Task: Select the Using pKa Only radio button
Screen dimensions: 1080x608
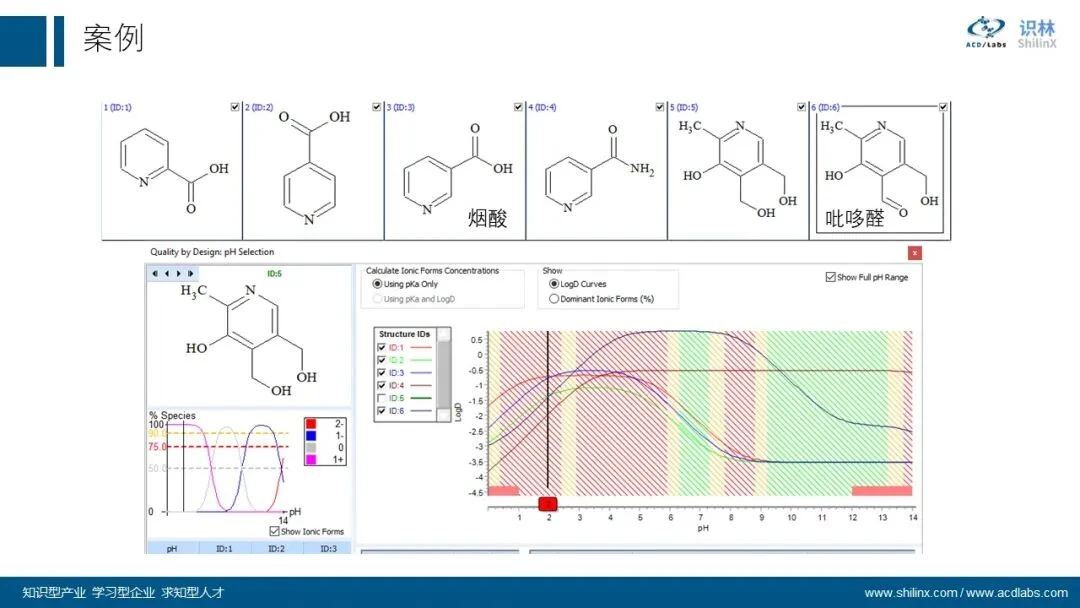Action: click(x=377, y=284)
